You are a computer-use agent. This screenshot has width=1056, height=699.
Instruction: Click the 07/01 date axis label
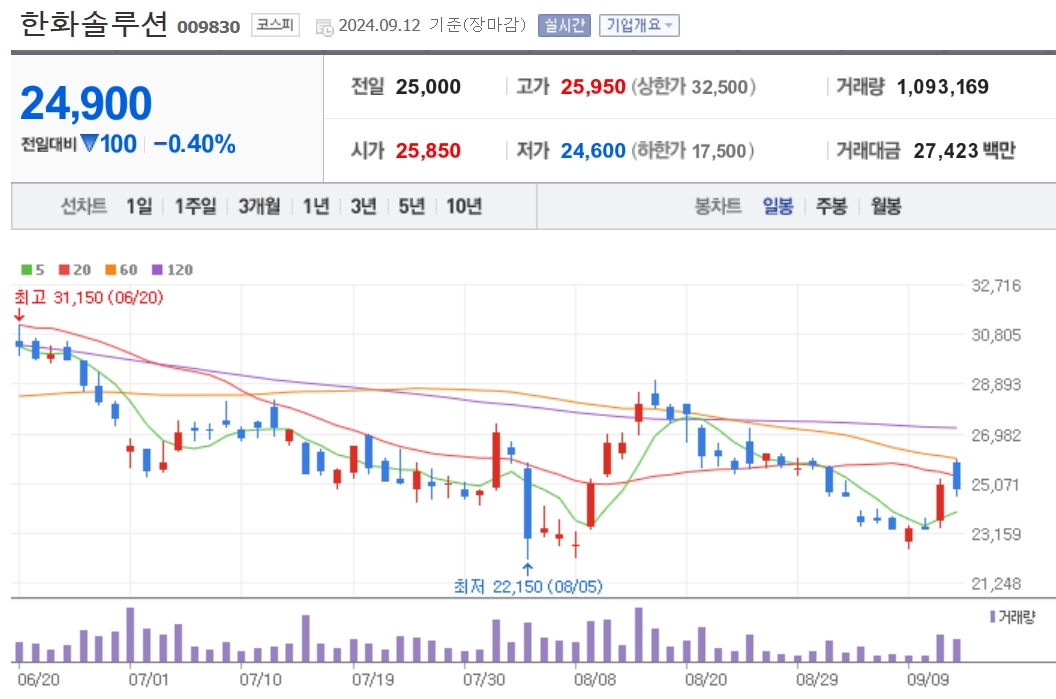pos(149,679)
